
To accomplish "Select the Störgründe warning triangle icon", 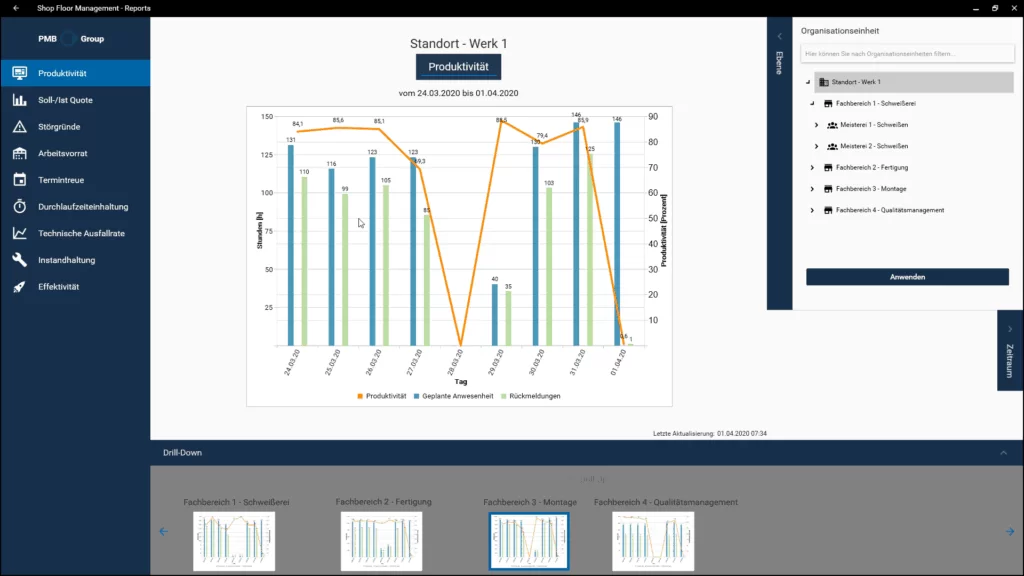I will [x=19, y=127].
